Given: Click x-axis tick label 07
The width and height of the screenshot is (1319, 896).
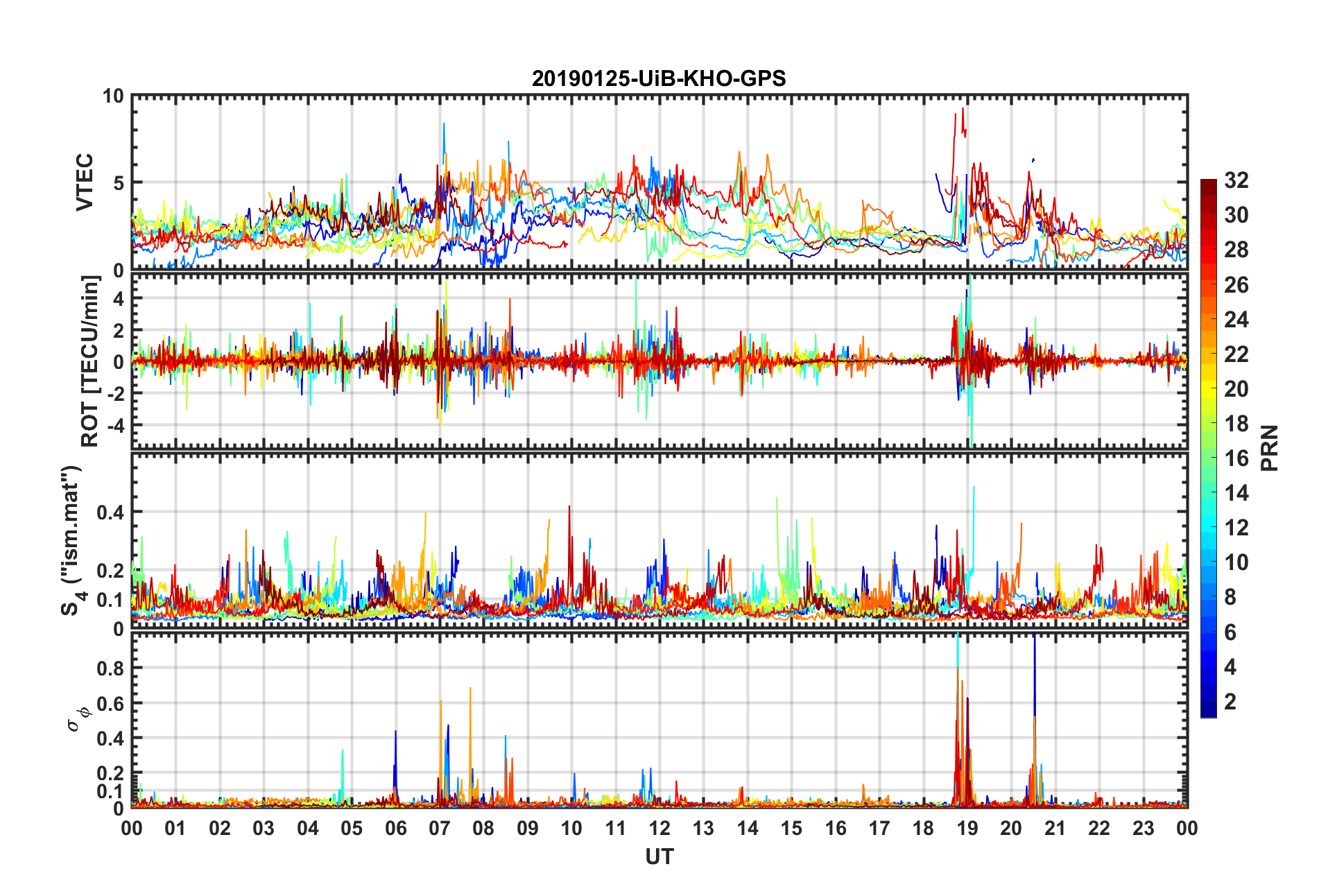Looking at the screenshot, I should click(440, 829).
